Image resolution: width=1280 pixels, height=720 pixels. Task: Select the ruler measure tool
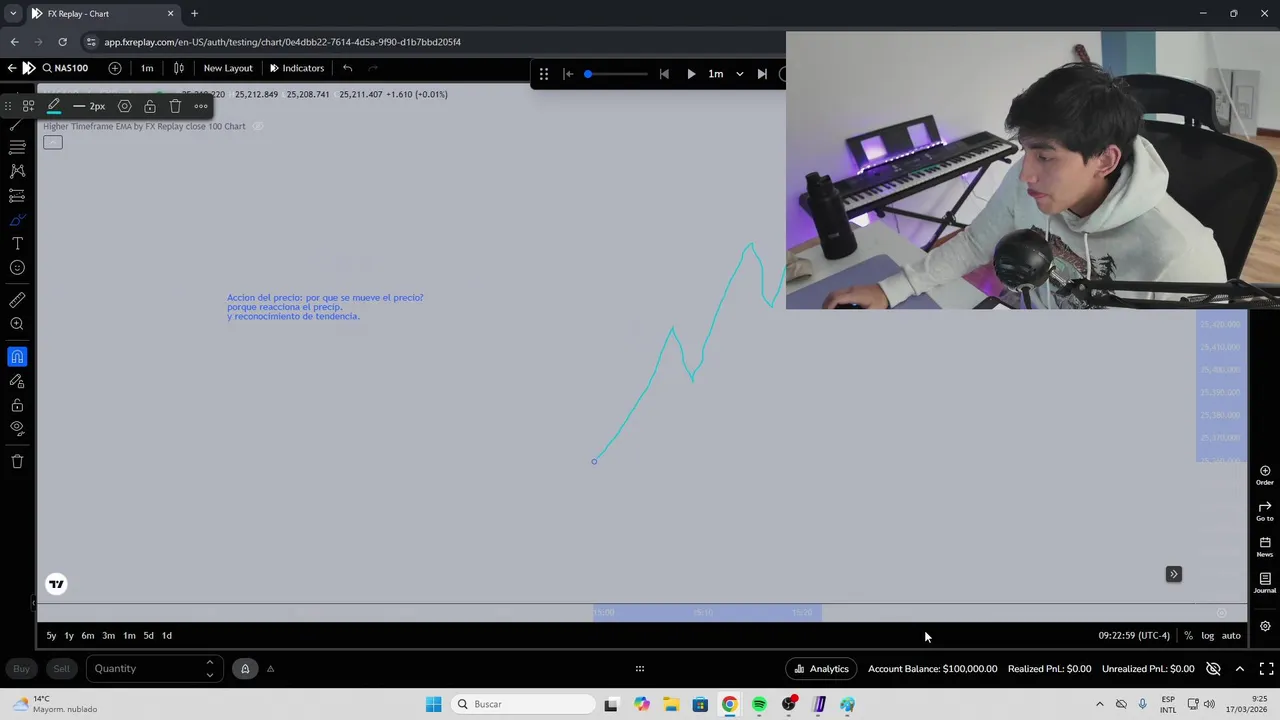tap(17, 300)
